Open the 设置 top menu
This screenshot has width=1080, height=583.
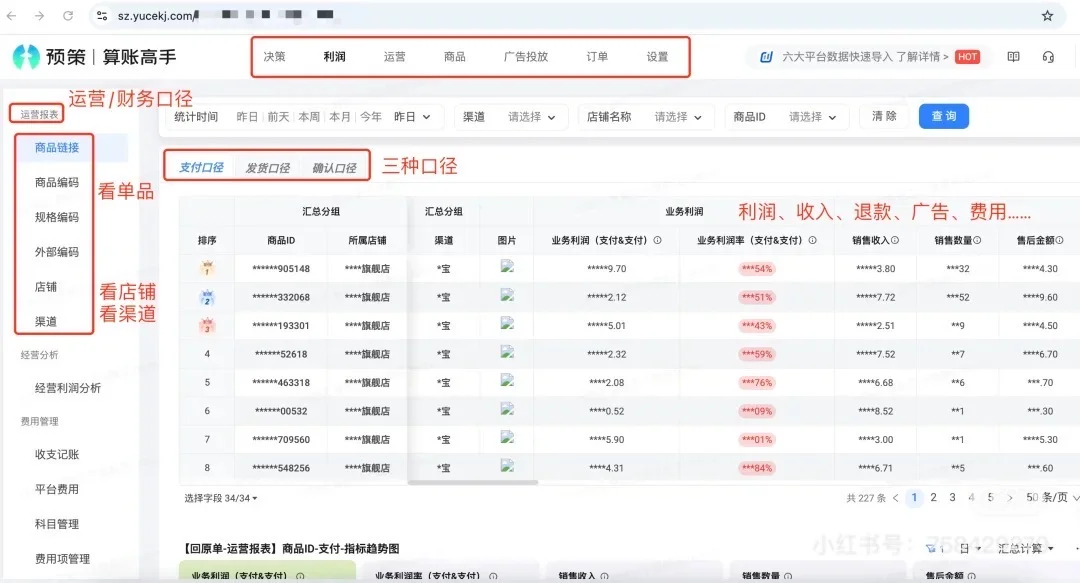pyautogui.click(x=657, y=57)
